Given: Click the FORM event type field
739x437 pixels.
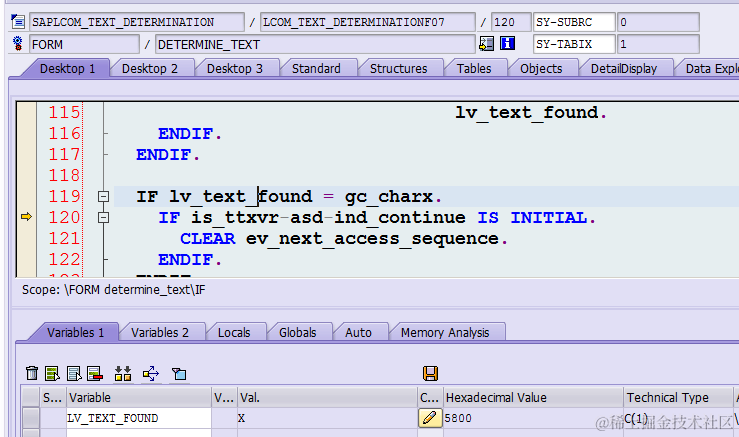Looking at the screenshot, I should pyautogui.click(x=84, y=44).
